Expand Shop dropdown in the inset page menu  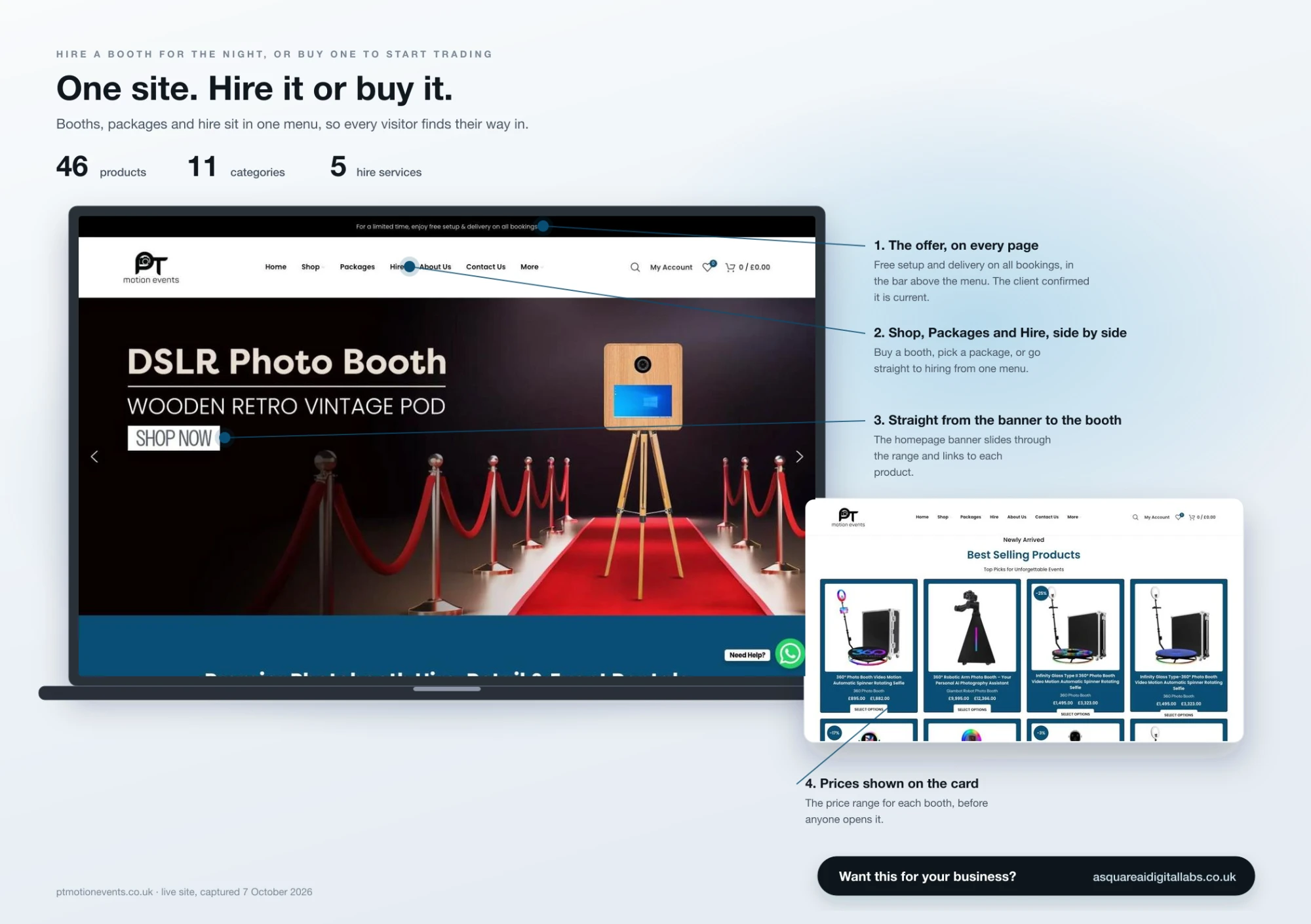[943, 517]
